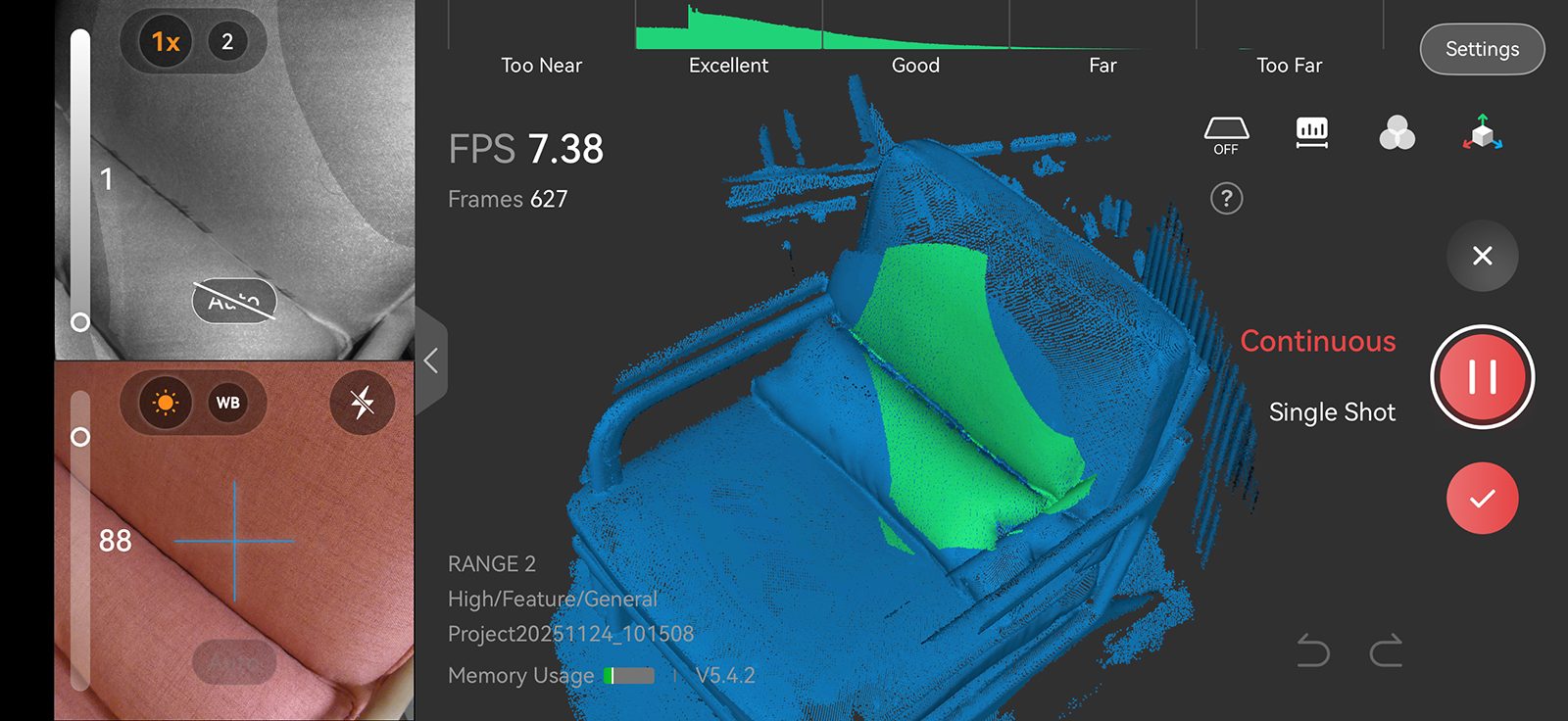Click the undo arrow
The height and width of the screenshot is (721, 1568).
click(x=1313, y=650)
